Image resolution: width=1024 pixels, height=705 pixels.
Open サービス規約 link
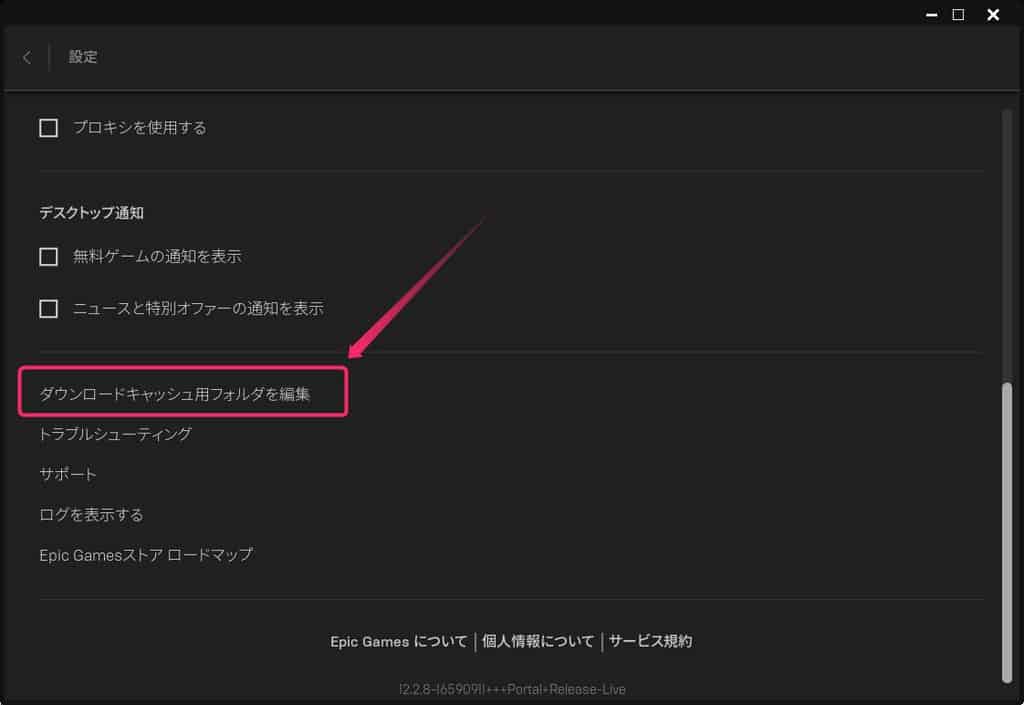coord(650,642)
